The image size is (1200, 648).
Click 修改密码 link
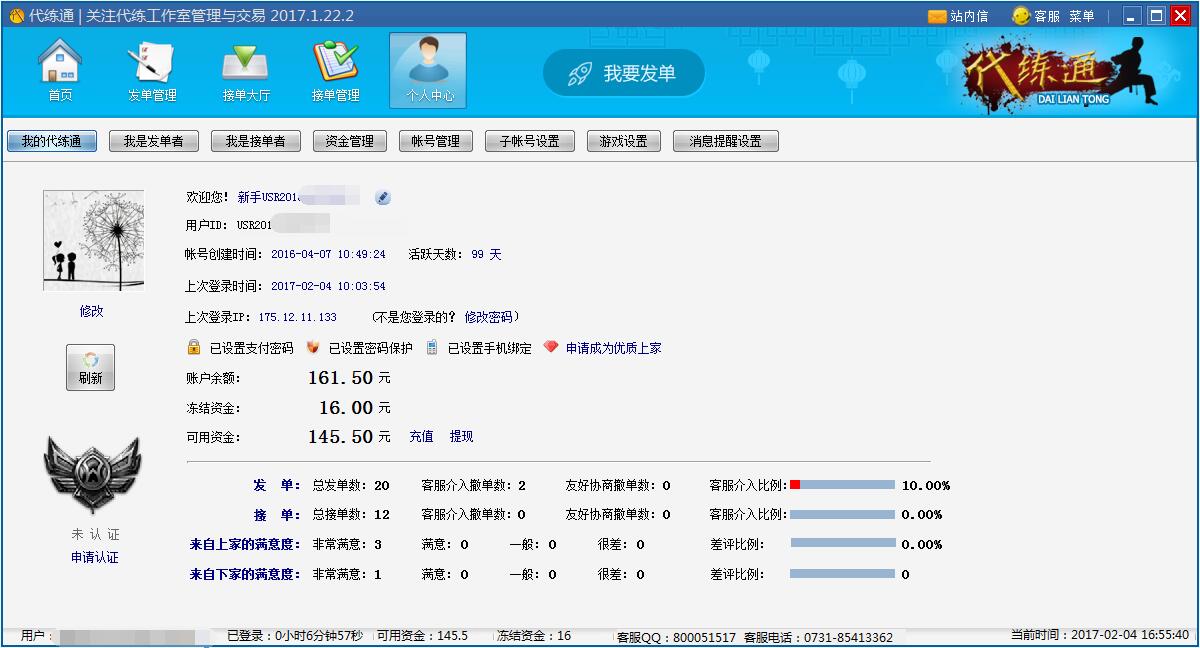pos(488,317)
